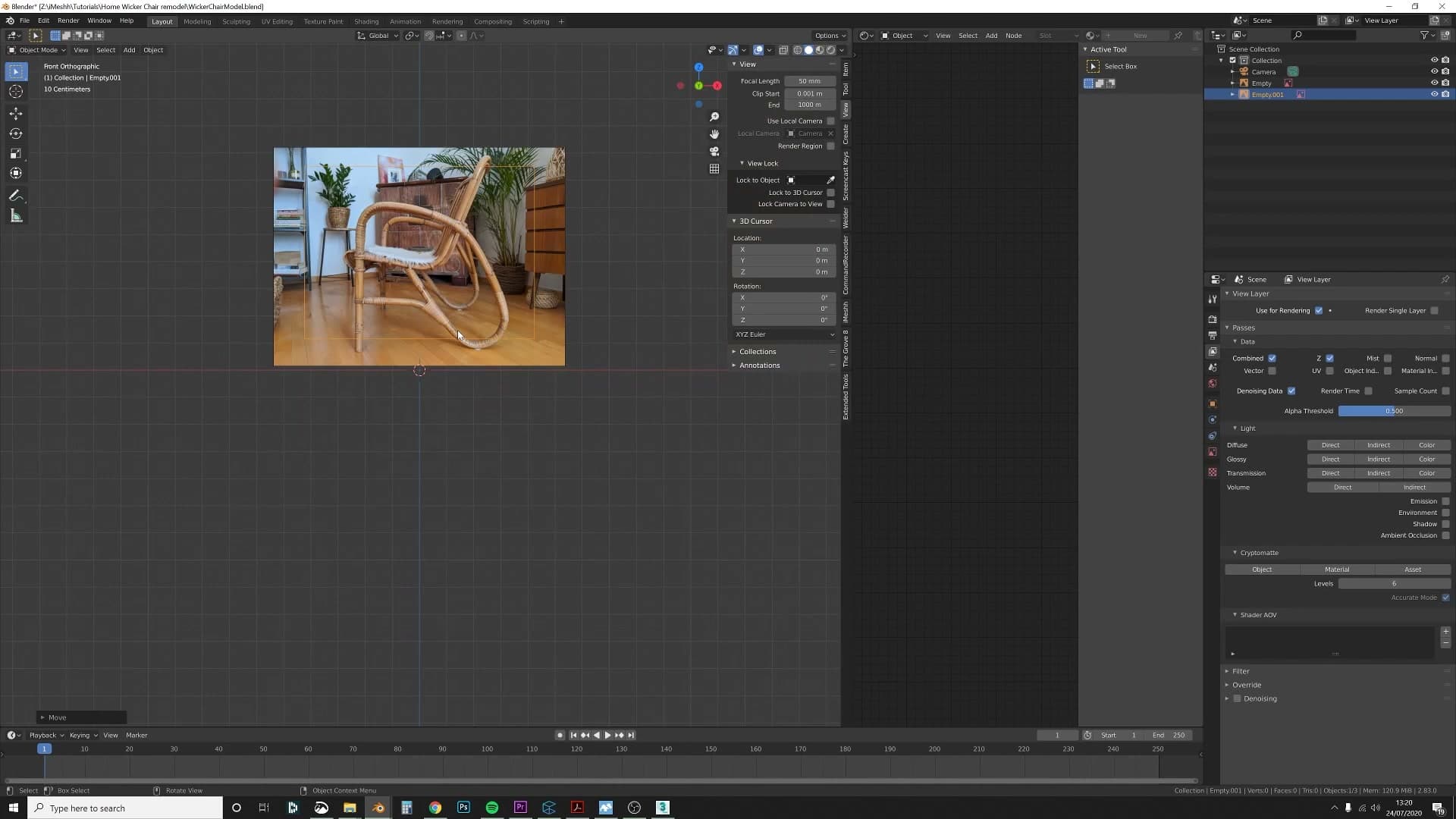Click Diffuse Direct pass button
Viewport: 1456px width, 819px height.
point(1330,445)
